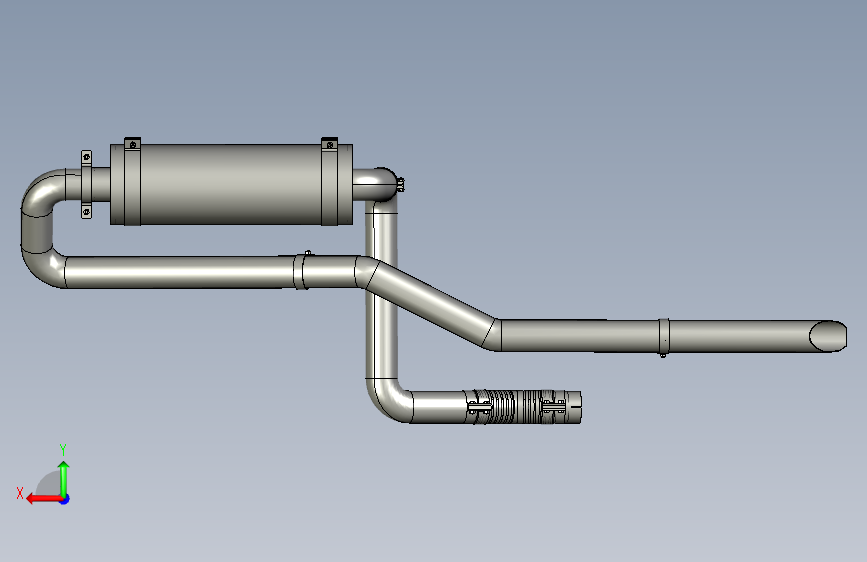
Task: Select the large cylindrical muffler body
Action: (x=231, y=184)
